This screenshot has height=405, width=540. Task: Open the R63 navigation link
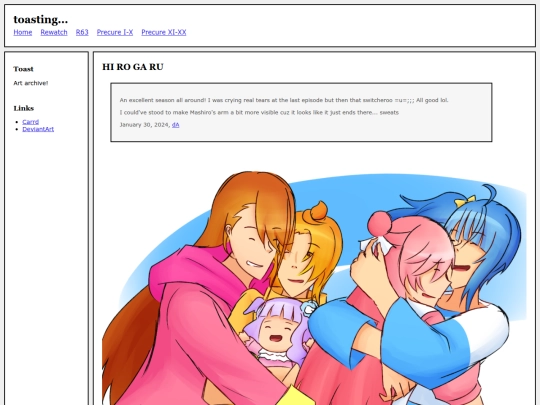(x=82, y=32)
